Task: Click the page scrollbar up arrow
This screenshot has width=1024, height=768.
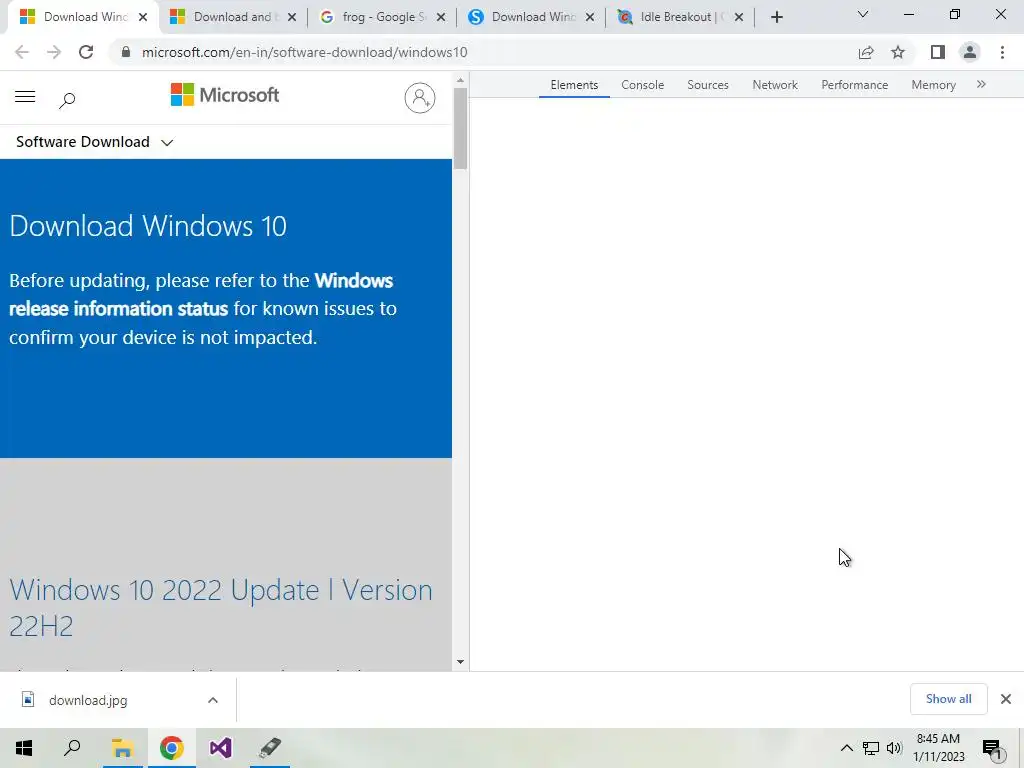Action: [460, 80]
